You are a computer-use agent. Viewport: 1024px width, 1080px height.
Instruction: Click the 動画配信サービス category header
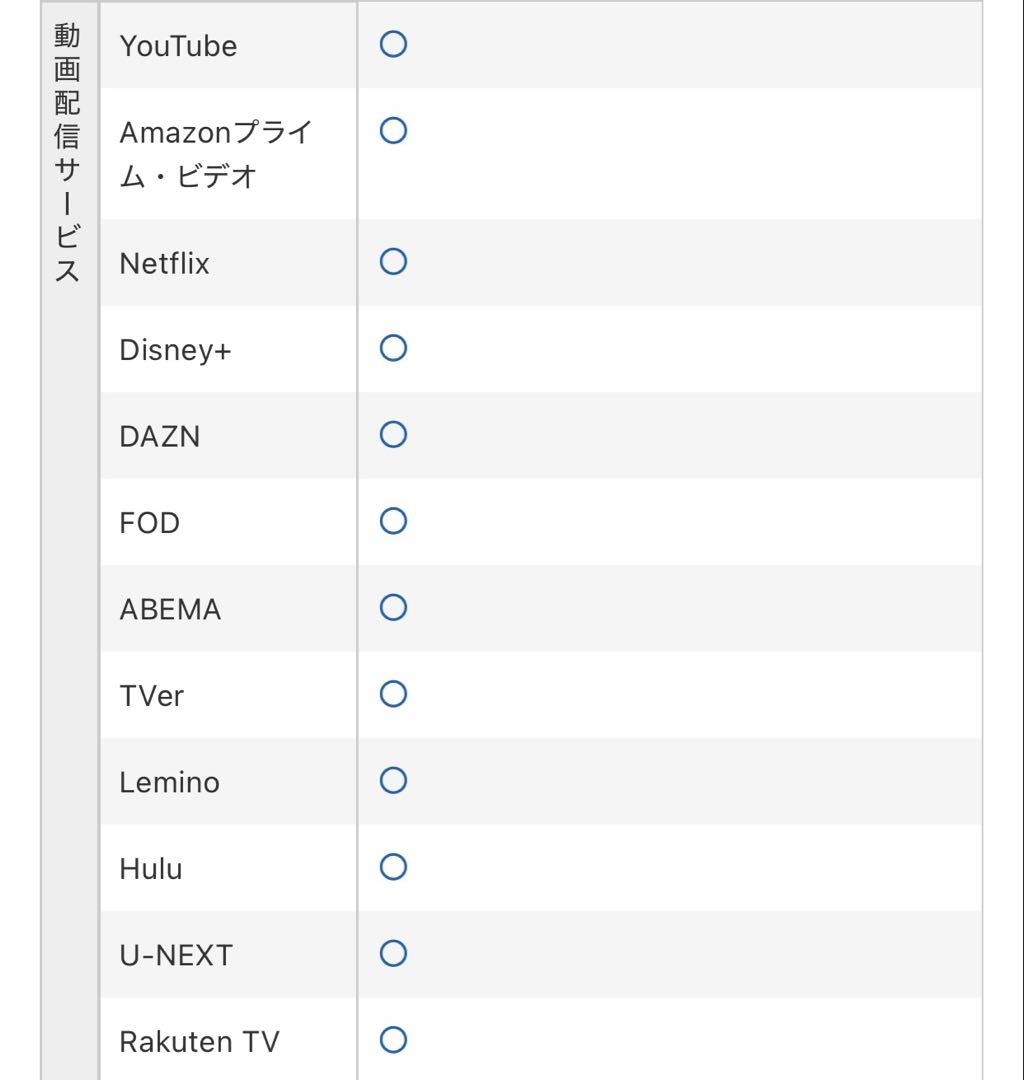pos(67,155)
